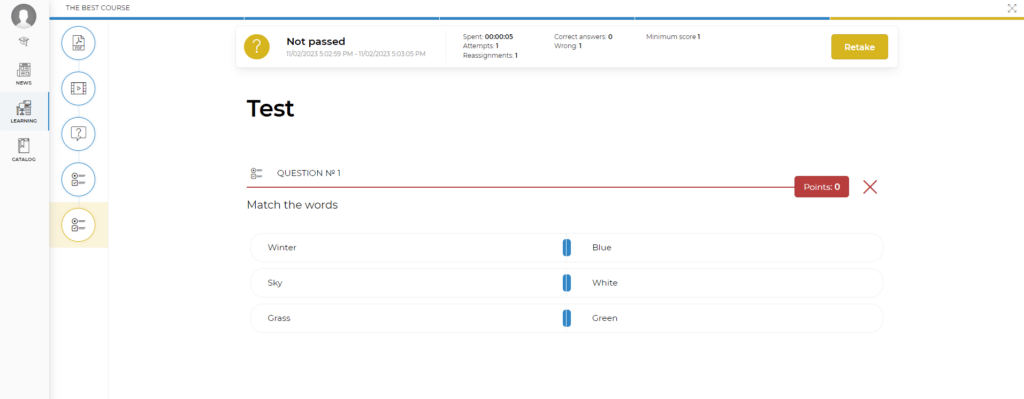The image size is (1024, 399).
Task: Exit fullscreen with top-right expand icon
Action: pos(1012,8)
